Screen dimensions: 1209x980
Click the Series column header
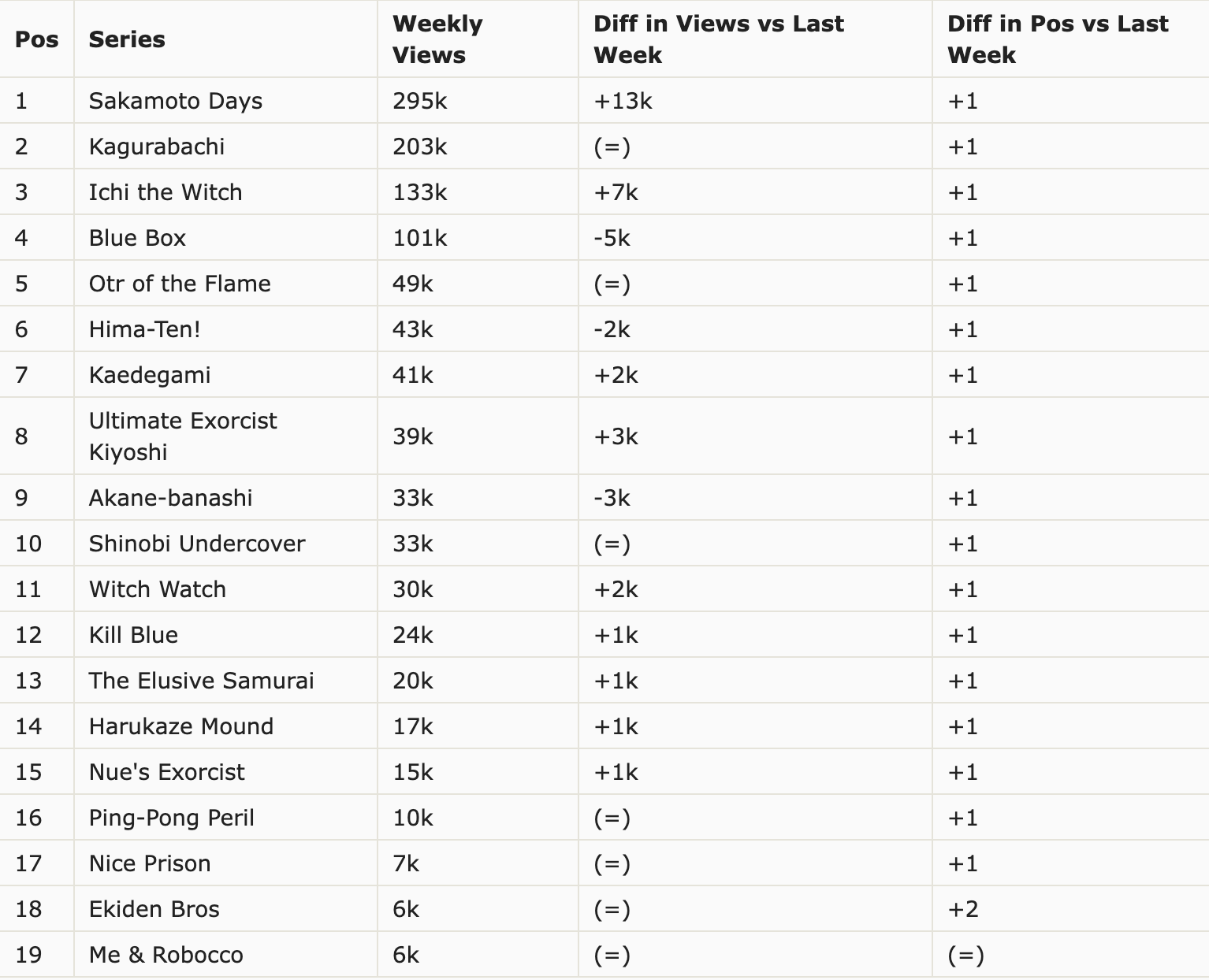click(127, 39)
